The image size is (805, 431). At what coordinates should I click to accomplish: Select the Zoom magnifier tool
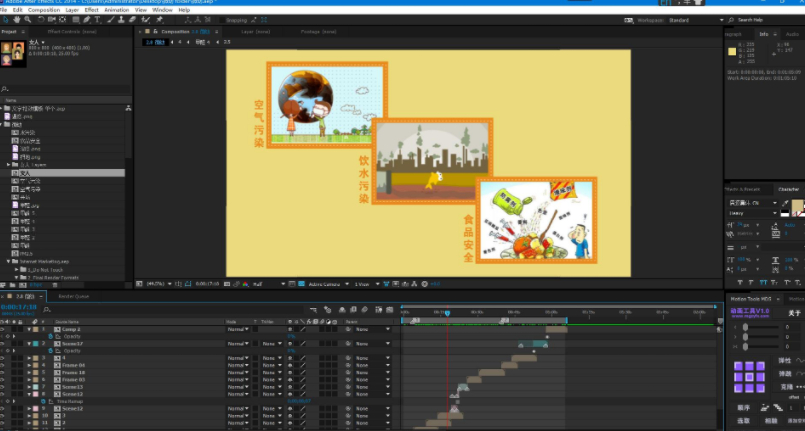click(28, 19)
